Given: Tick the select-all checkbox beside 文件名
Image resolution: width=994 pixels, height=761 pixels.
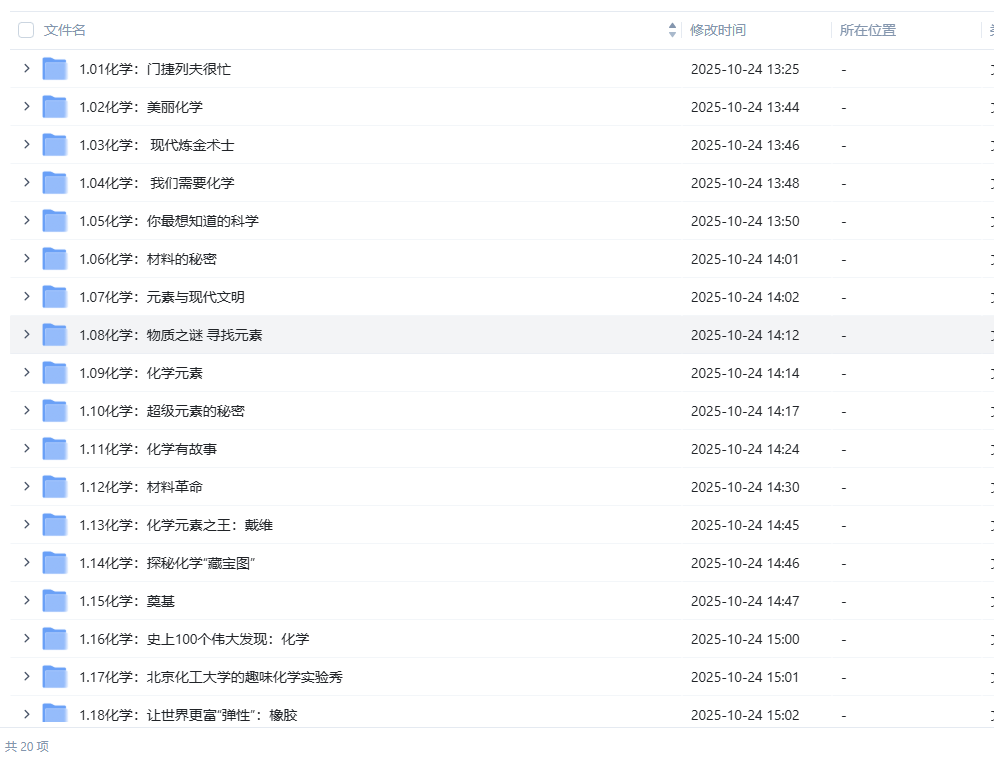Looking at the screenshot, I should (26, 30).
